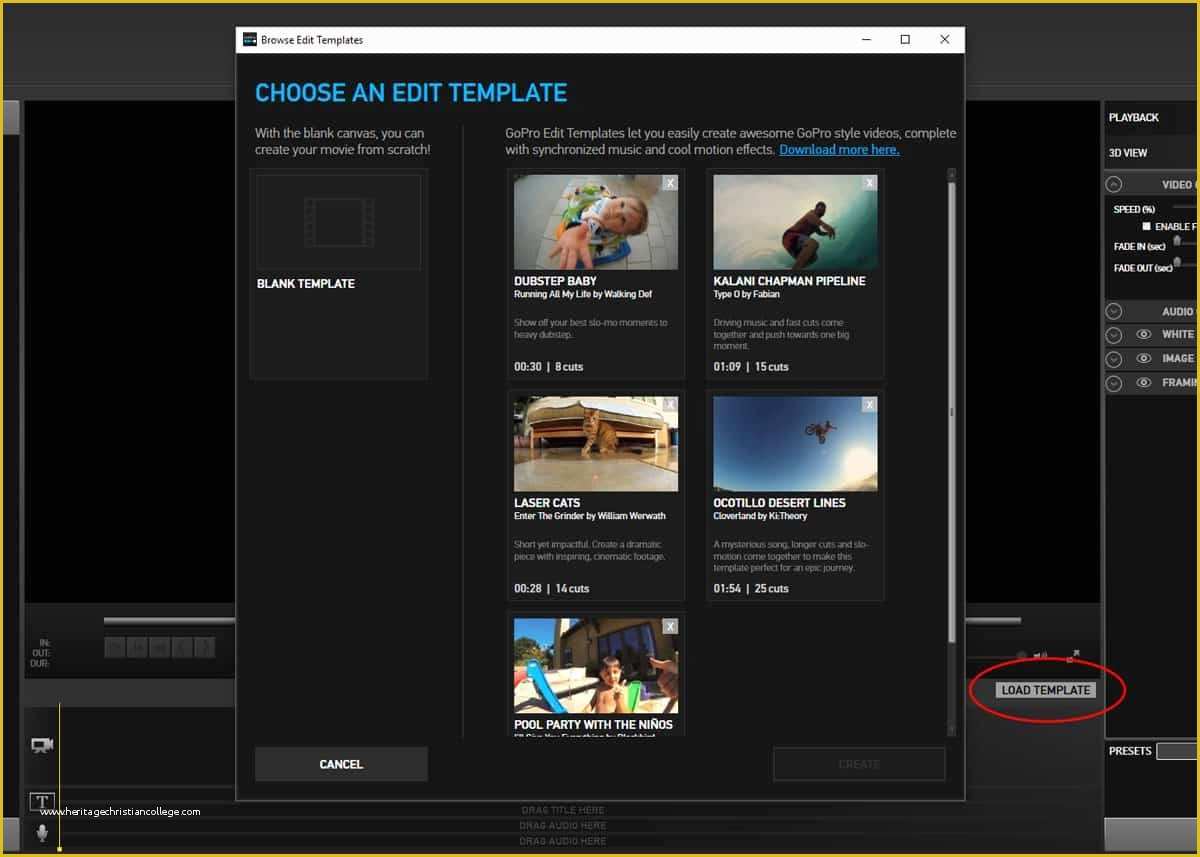1200x857 pixels.
Task: Select the Dubstep Baby template thumbnail
Action: (x=596, y=222)
